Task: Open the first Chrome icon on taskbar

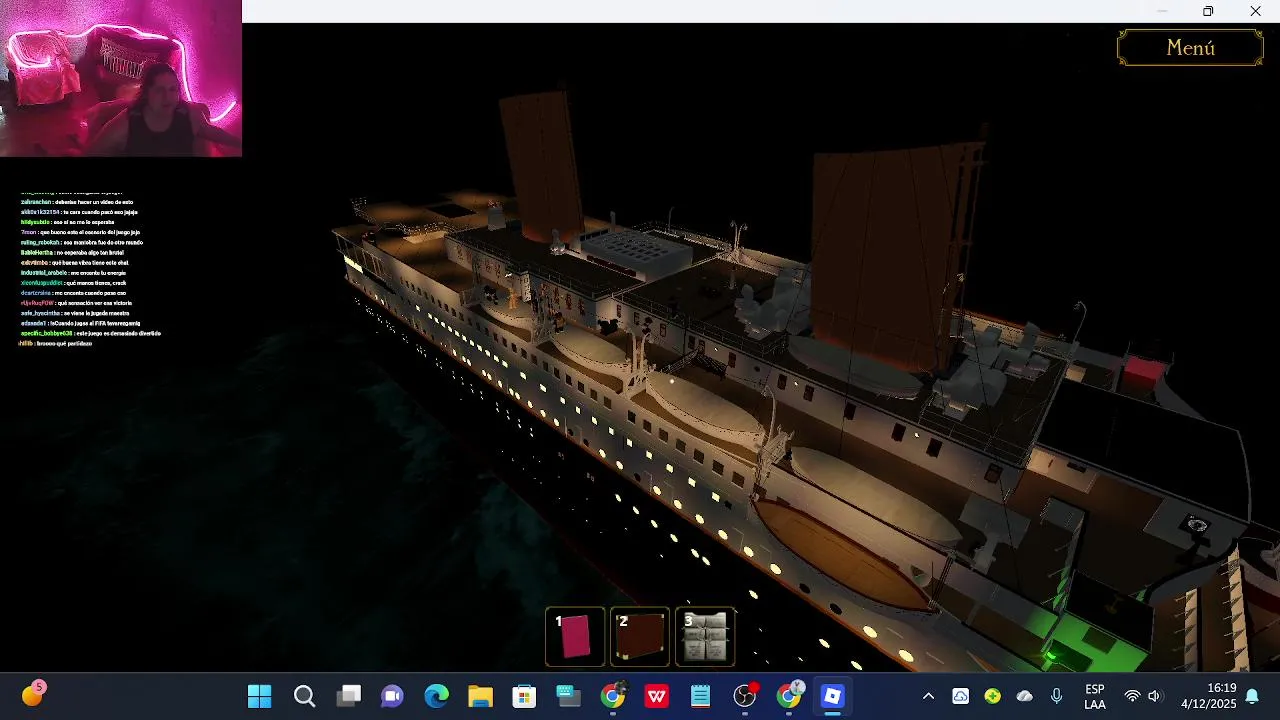Action: 612,697
